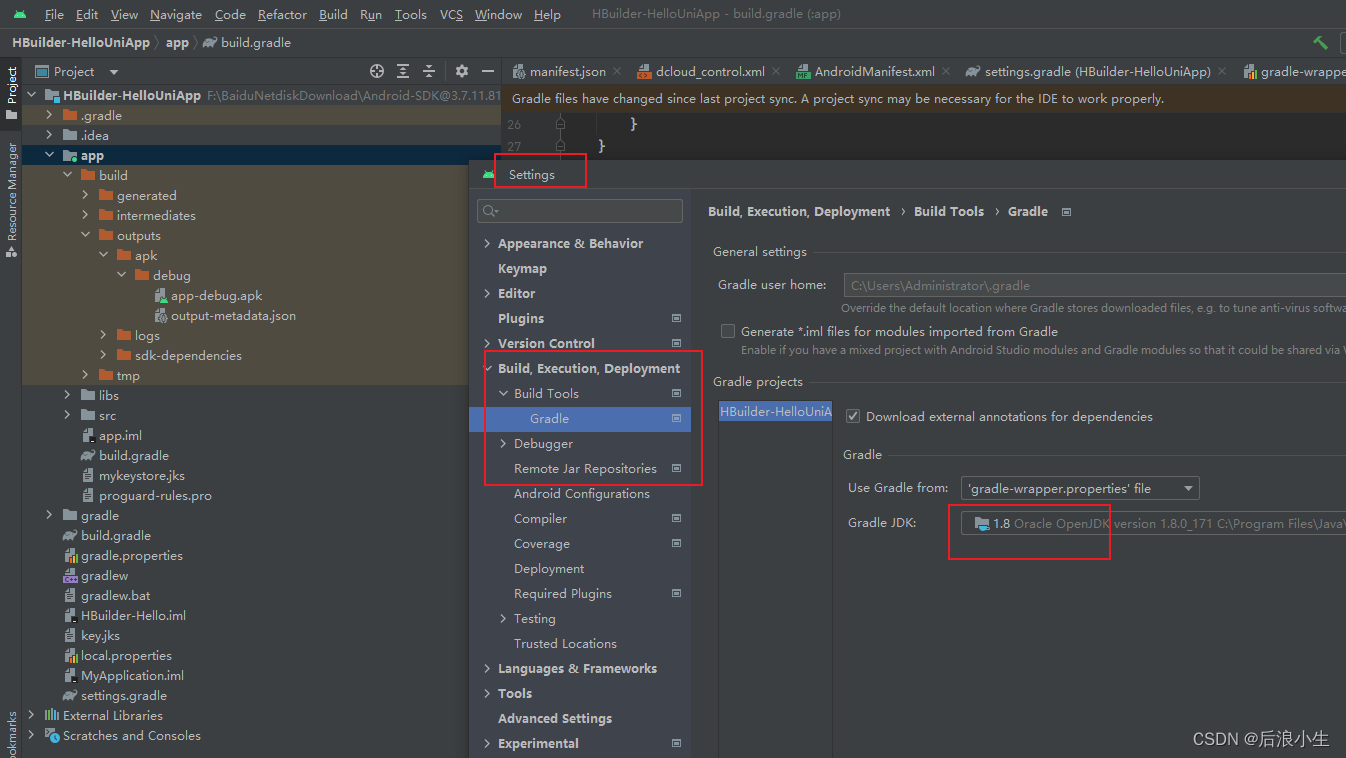This screenshot has width=1346, height=758.
Task: Expand the Appearance & Behavior settings section
Action: tap(487, 243)
